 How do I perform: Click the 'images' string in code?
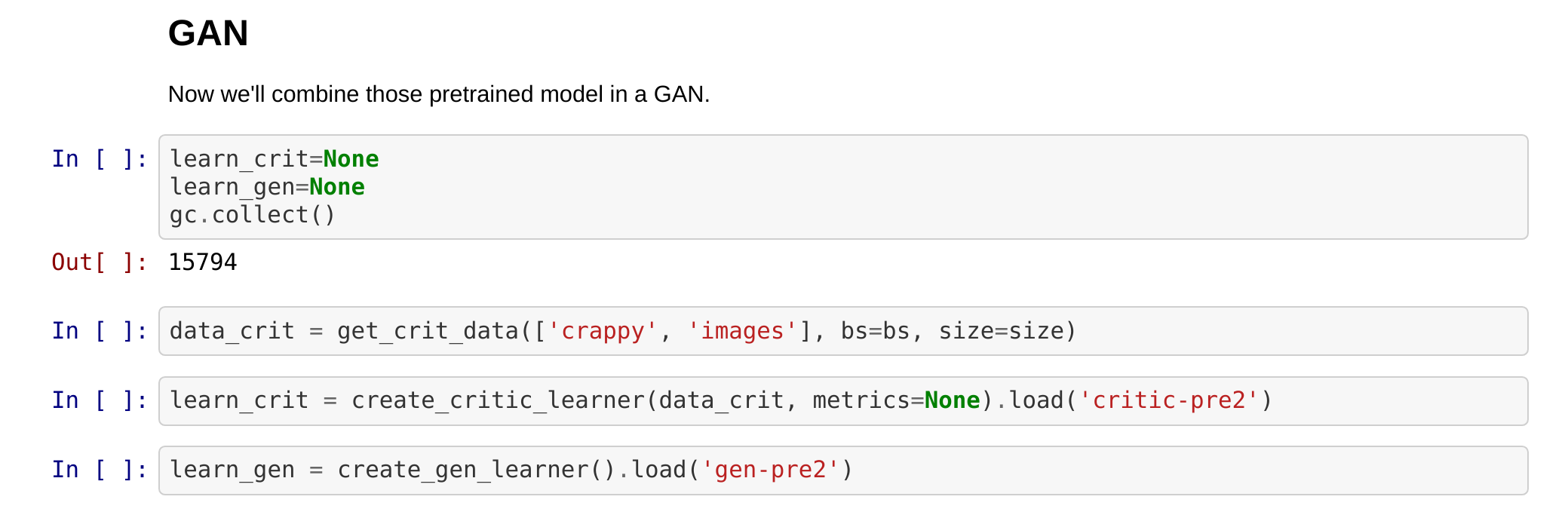[742, 331]
